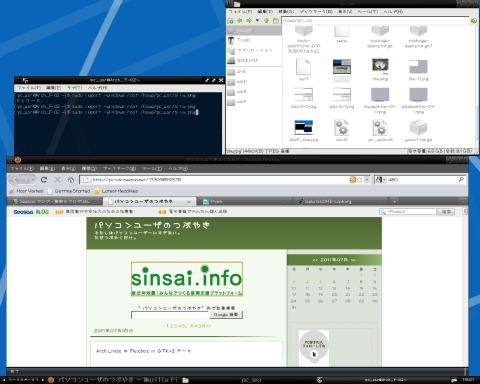Image resolution: width=480 pixels, height=384 pixels.
Task: Open Firefox ブックマーク menu
Action: click(x=119, y=169)
